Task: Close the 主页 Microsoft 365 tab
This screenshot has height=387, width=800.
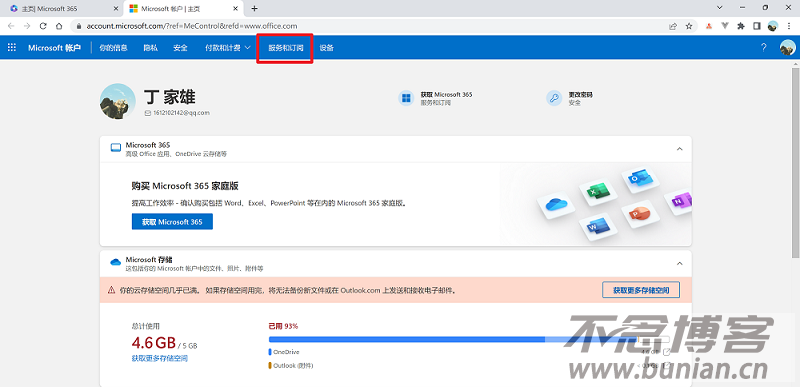Action: (x=115, y=9)
